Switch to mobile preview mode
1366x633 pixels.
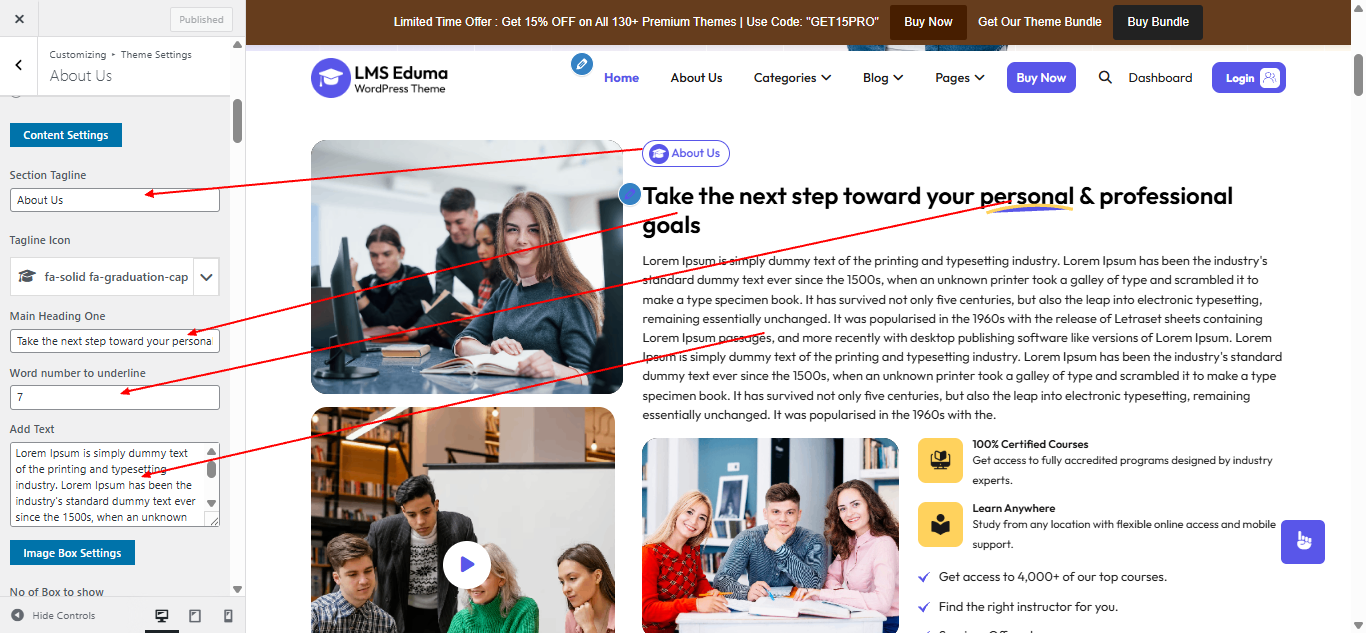click(x=228, y=615)
